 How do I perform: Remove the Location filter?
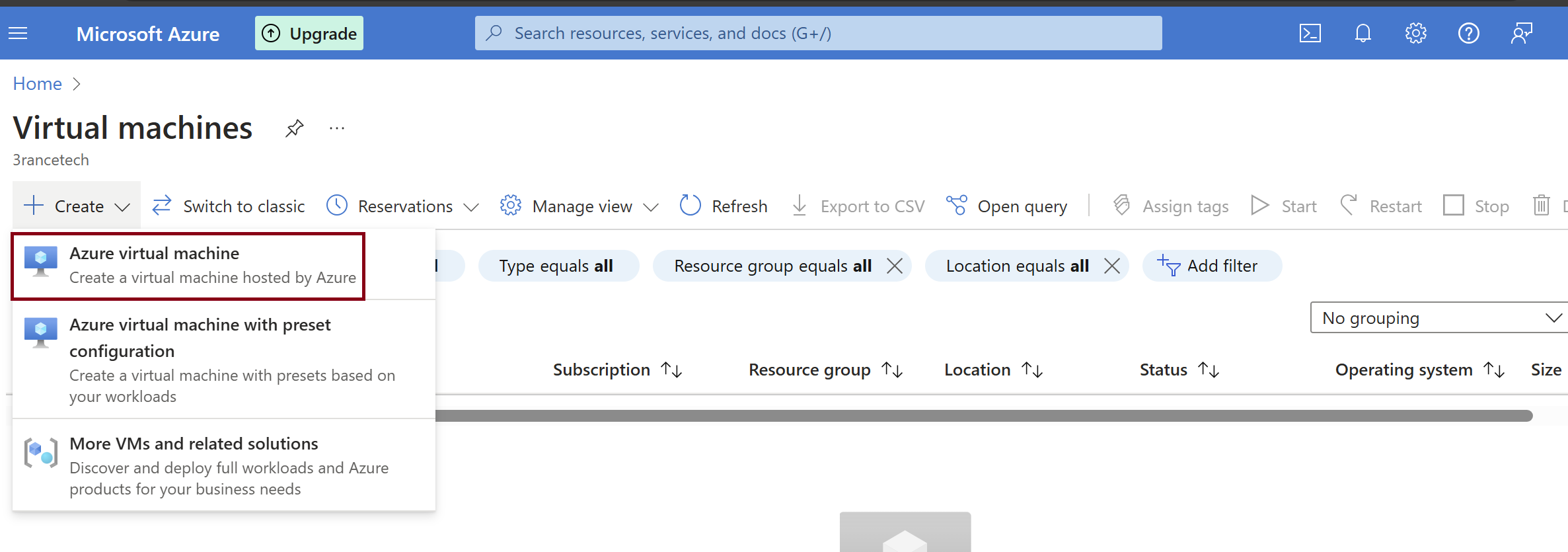click(x=1112, y=266)
